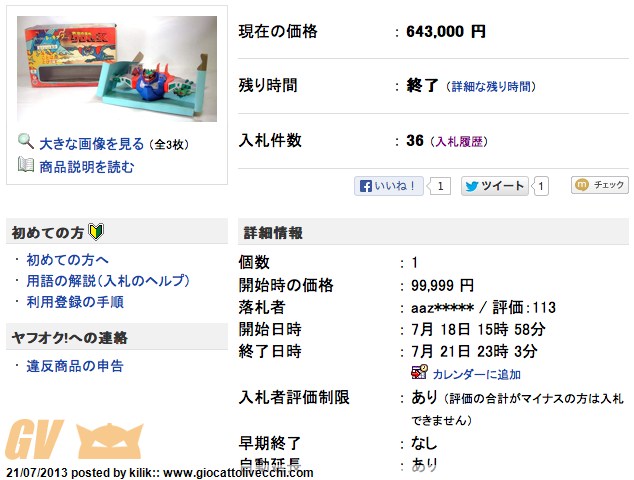Click the Facebook いいね! like button
This screenshot has height=480, width=634.
coord(389,186)
